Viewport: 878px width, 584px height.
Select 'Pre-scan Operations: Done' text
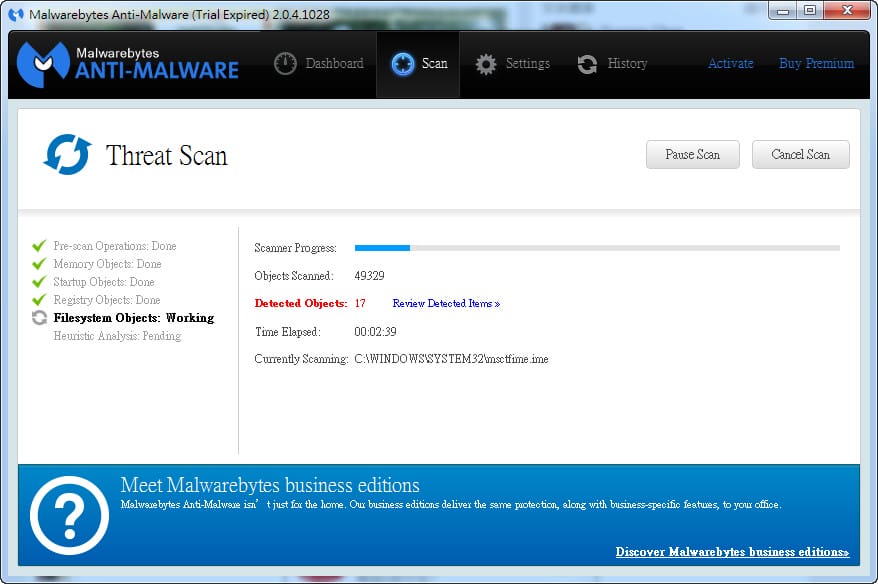(x=115, y=246)
